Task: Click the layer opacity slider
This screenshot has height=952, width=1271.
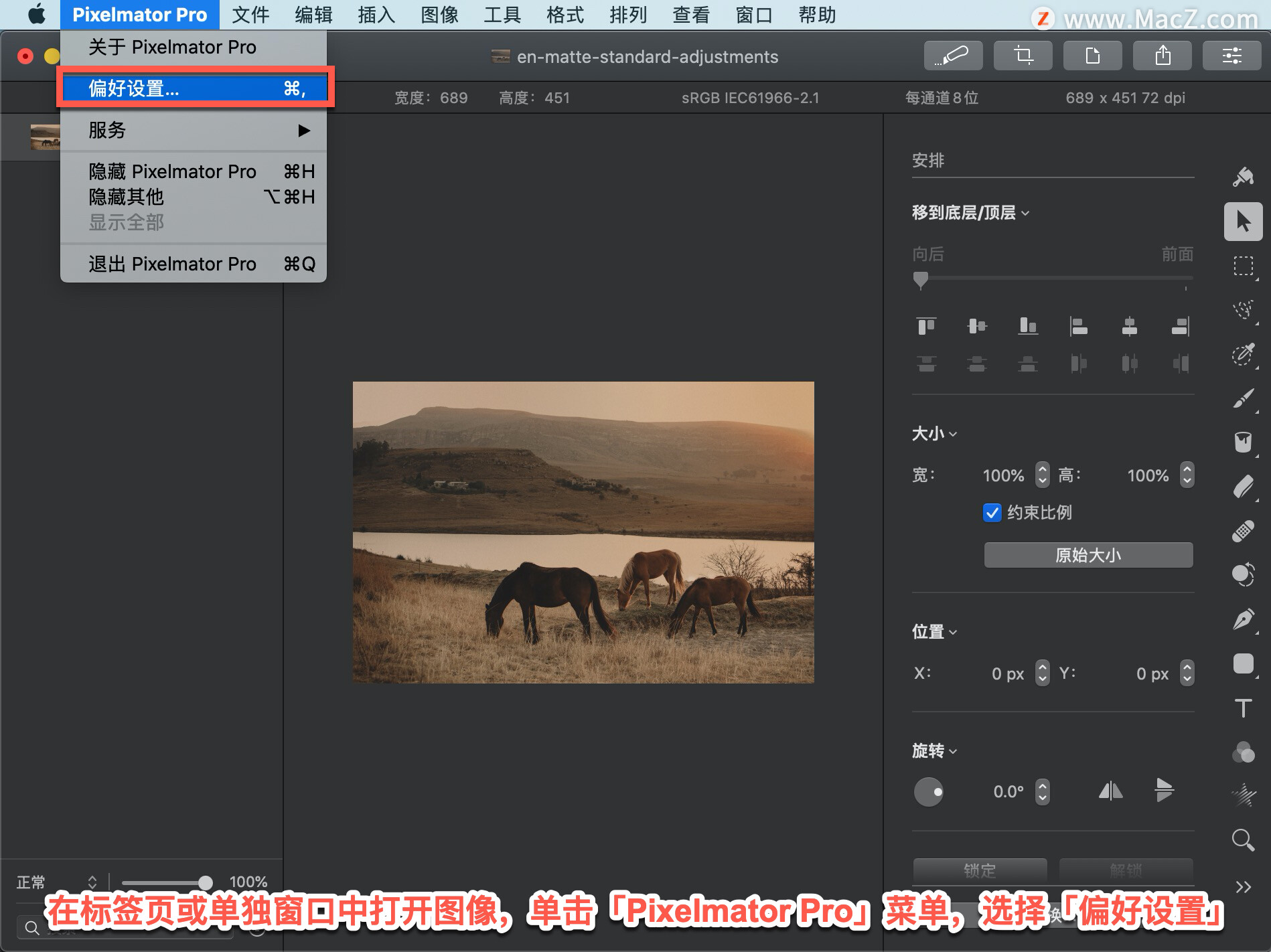Action: pyautogui.click(x=167, y=882)
